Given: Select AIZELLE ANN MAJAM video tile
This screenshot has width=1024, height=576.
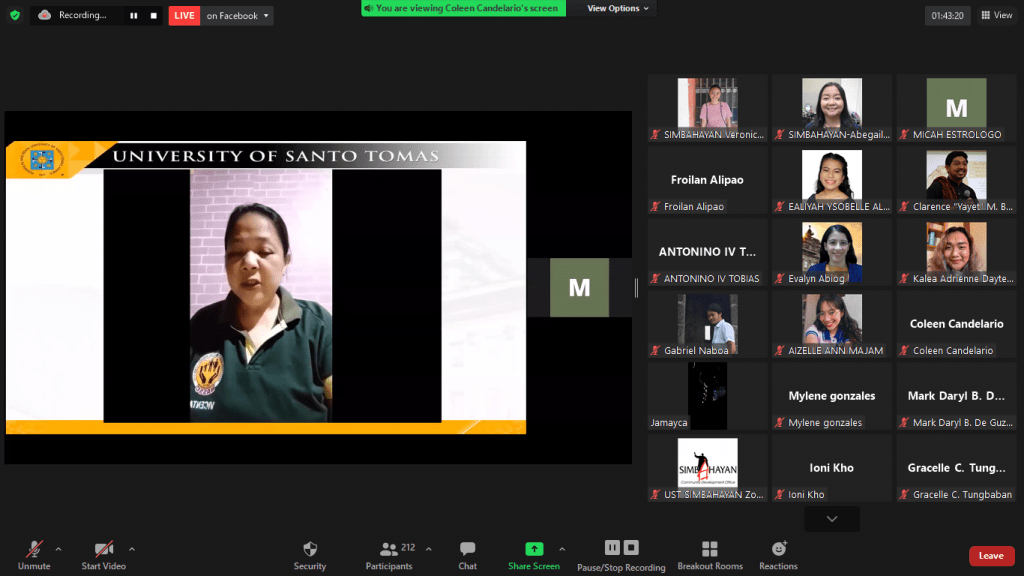Looking at the screenshot, I should (x=832, y=324).
